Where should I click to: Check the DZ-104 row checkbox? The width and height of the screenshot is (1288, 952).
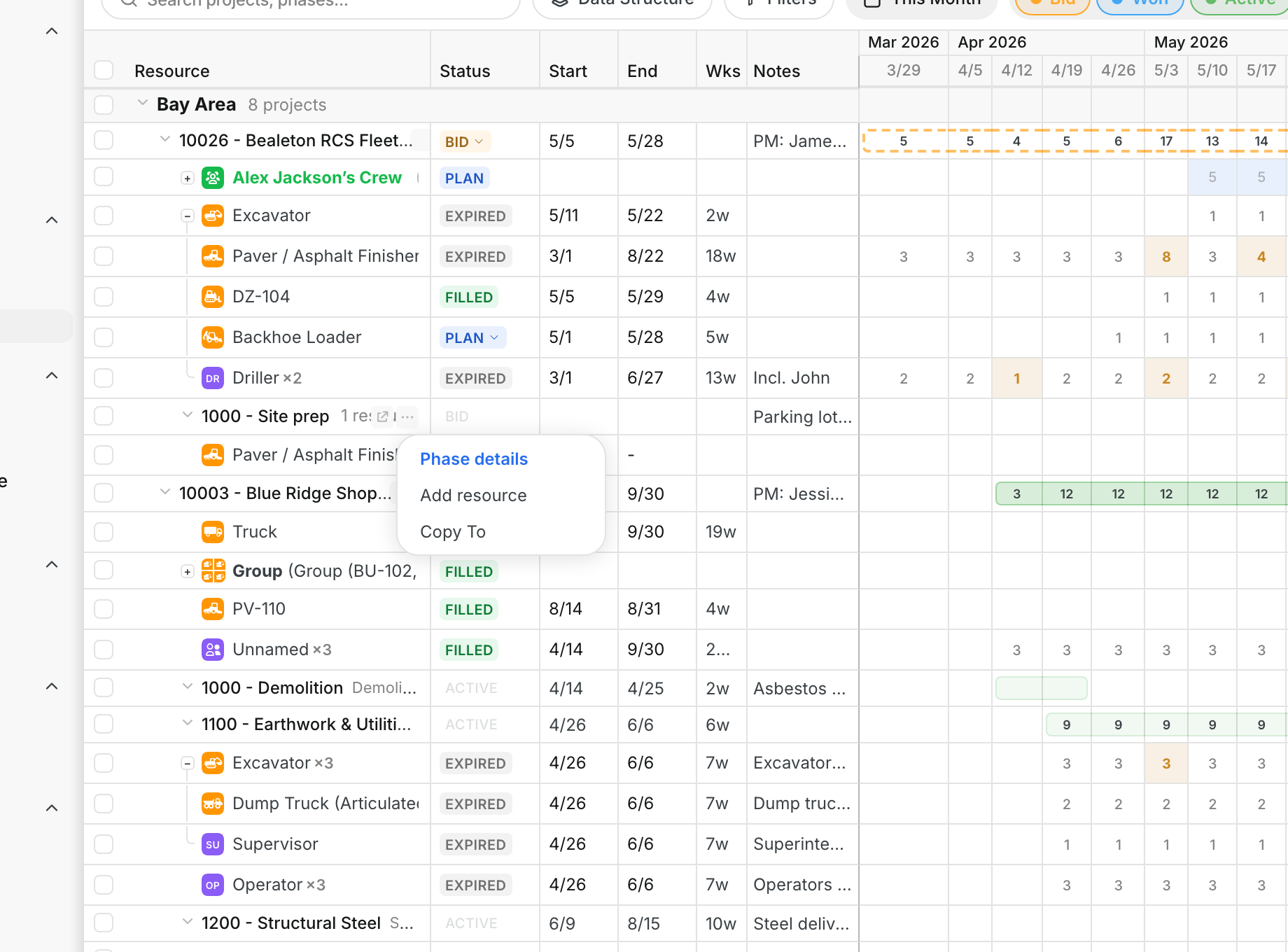click(x=104, y=297)
